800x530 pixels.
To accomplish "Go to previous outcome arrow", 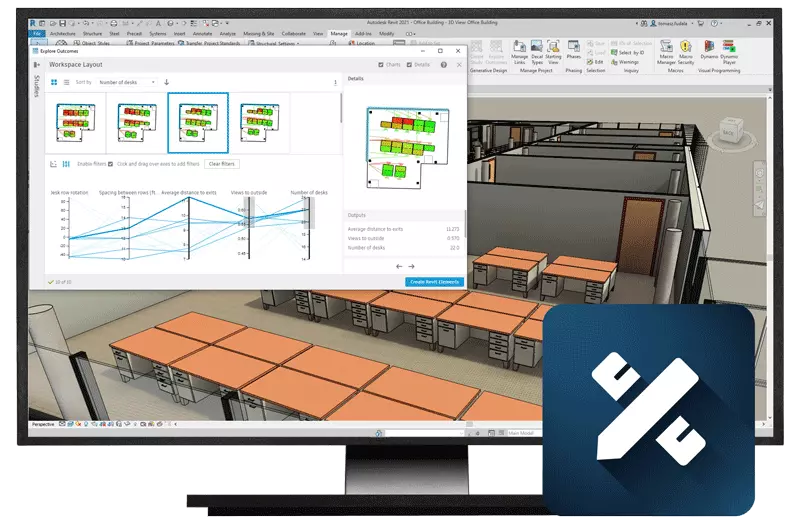I will (x=399, y=266).
